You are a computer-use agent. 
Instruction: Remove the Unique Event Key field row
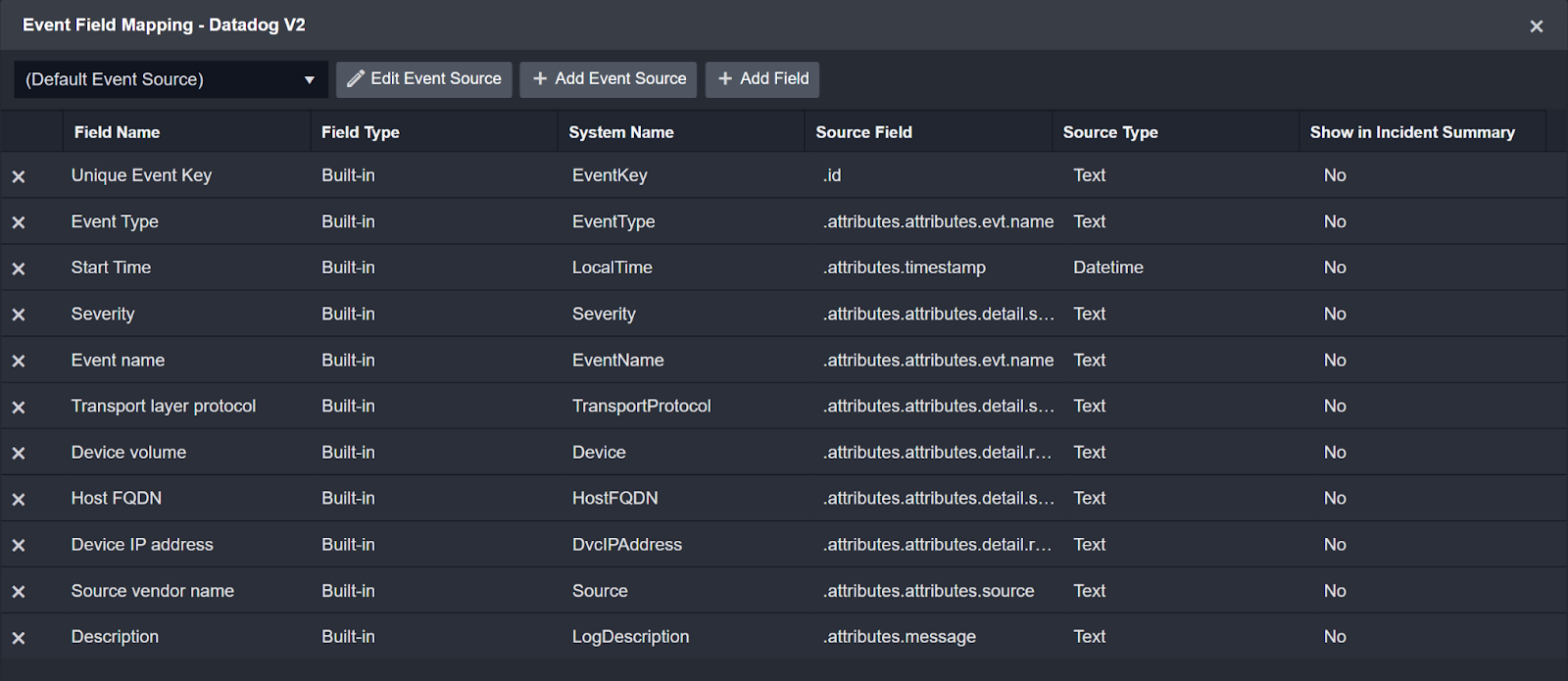click(x=19, y=176)
